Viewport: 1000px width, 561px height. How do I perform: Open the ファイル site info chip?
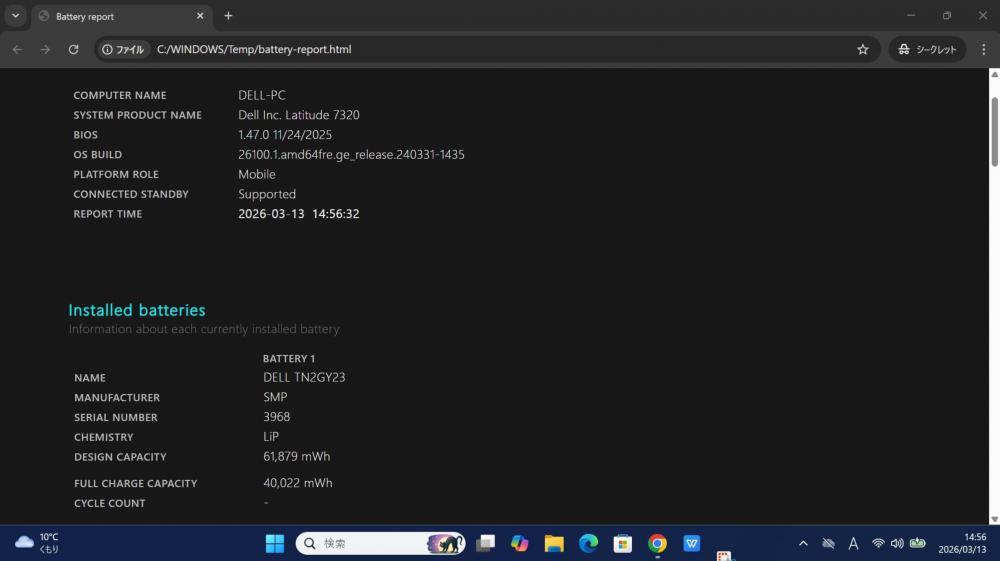click(x=123, y=49)
